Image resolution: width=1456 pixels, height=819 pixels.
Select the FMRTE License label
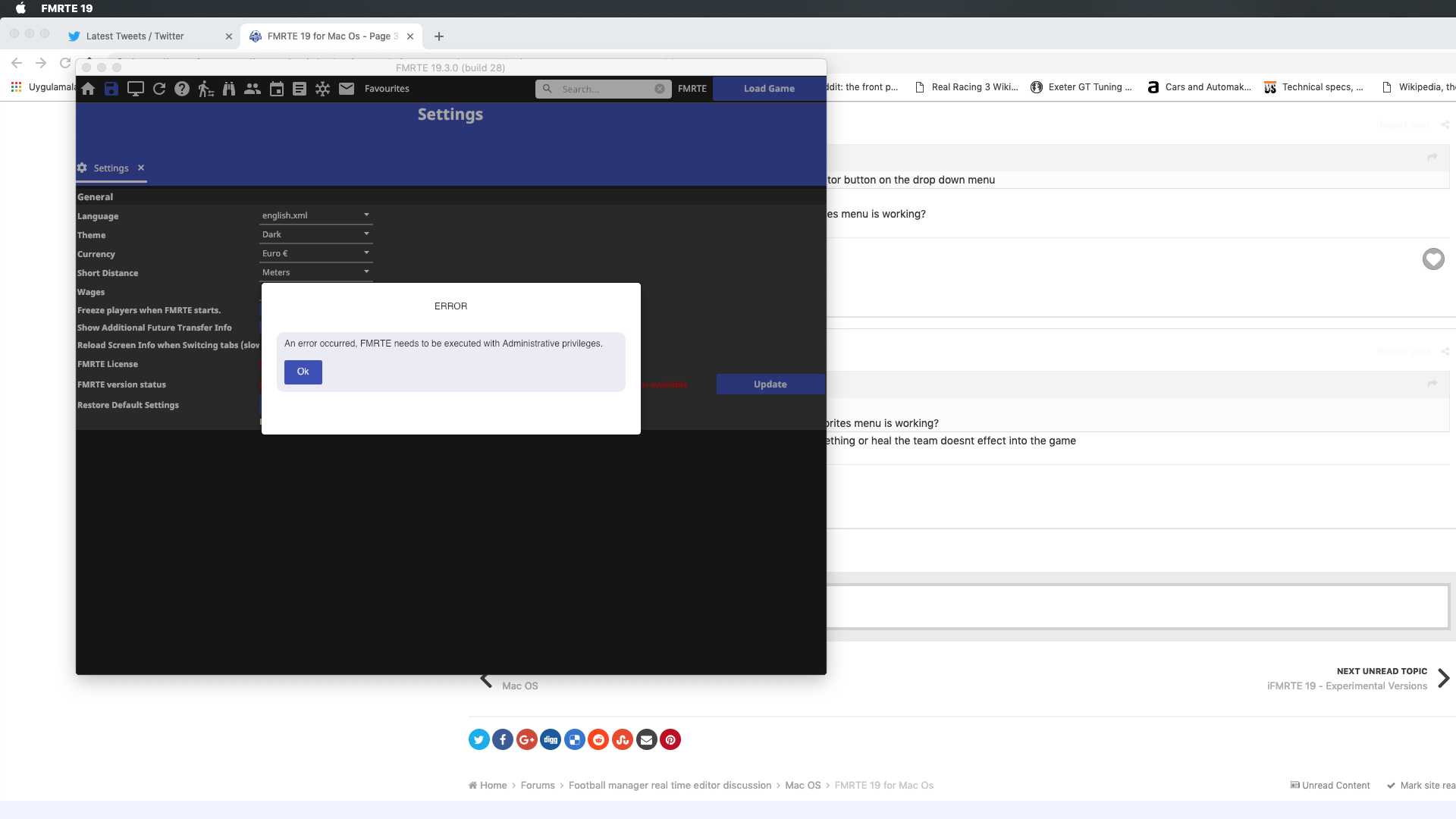pos(108,364)
